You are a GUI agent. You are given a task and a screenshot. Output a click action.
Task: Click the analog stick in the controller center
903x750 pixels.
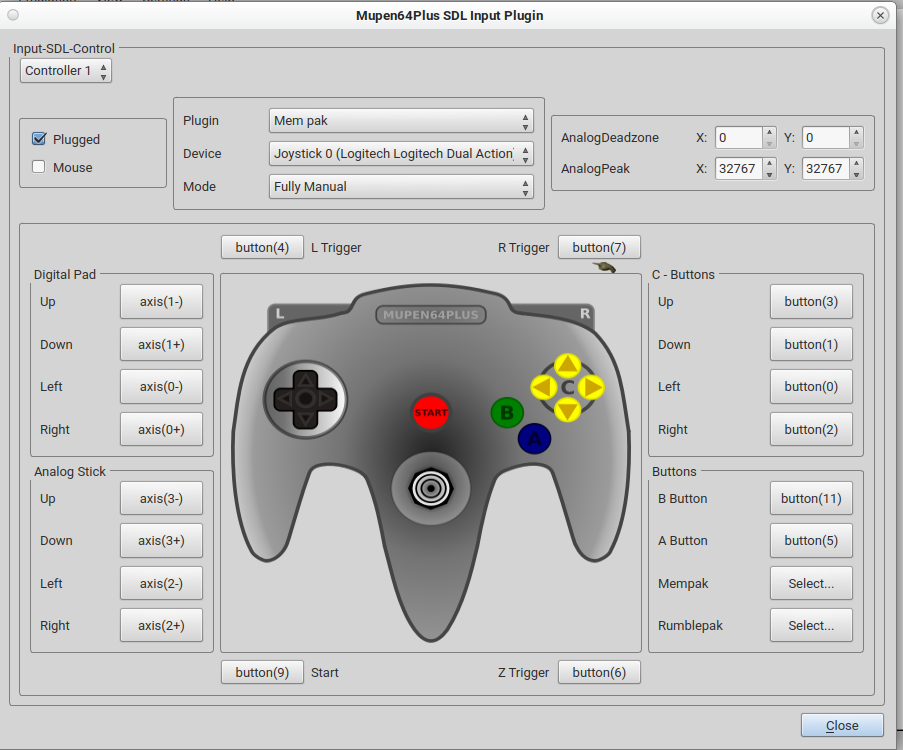click(431, 489)
